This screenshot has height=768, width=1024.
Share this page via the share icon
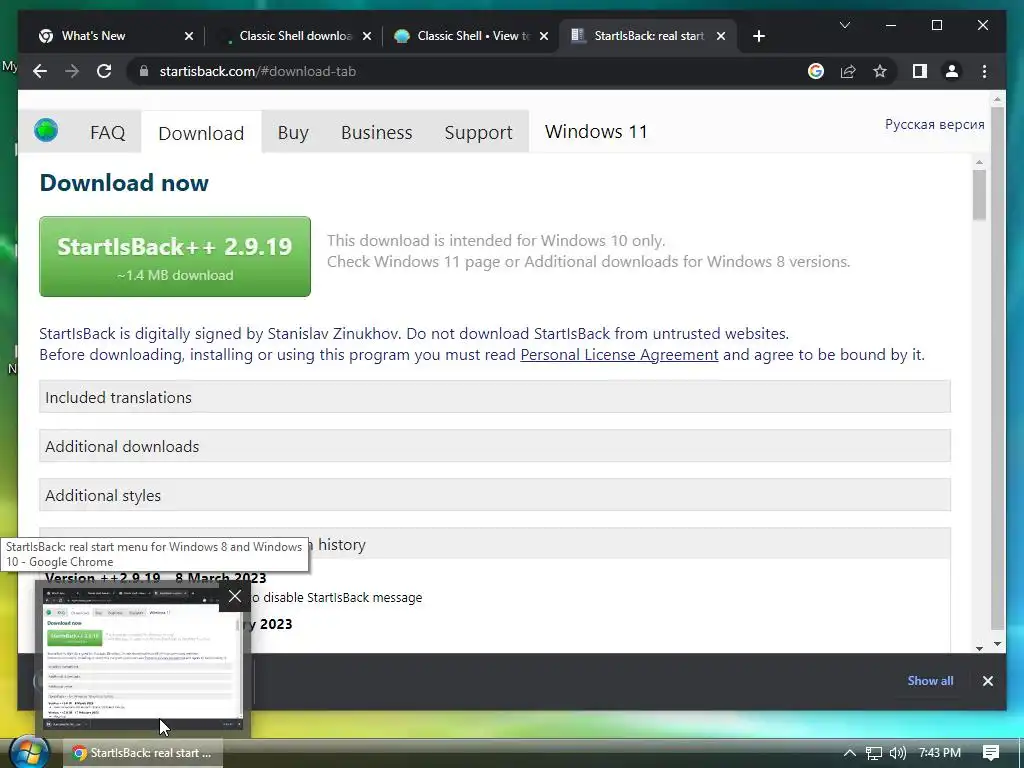point(848,71)
